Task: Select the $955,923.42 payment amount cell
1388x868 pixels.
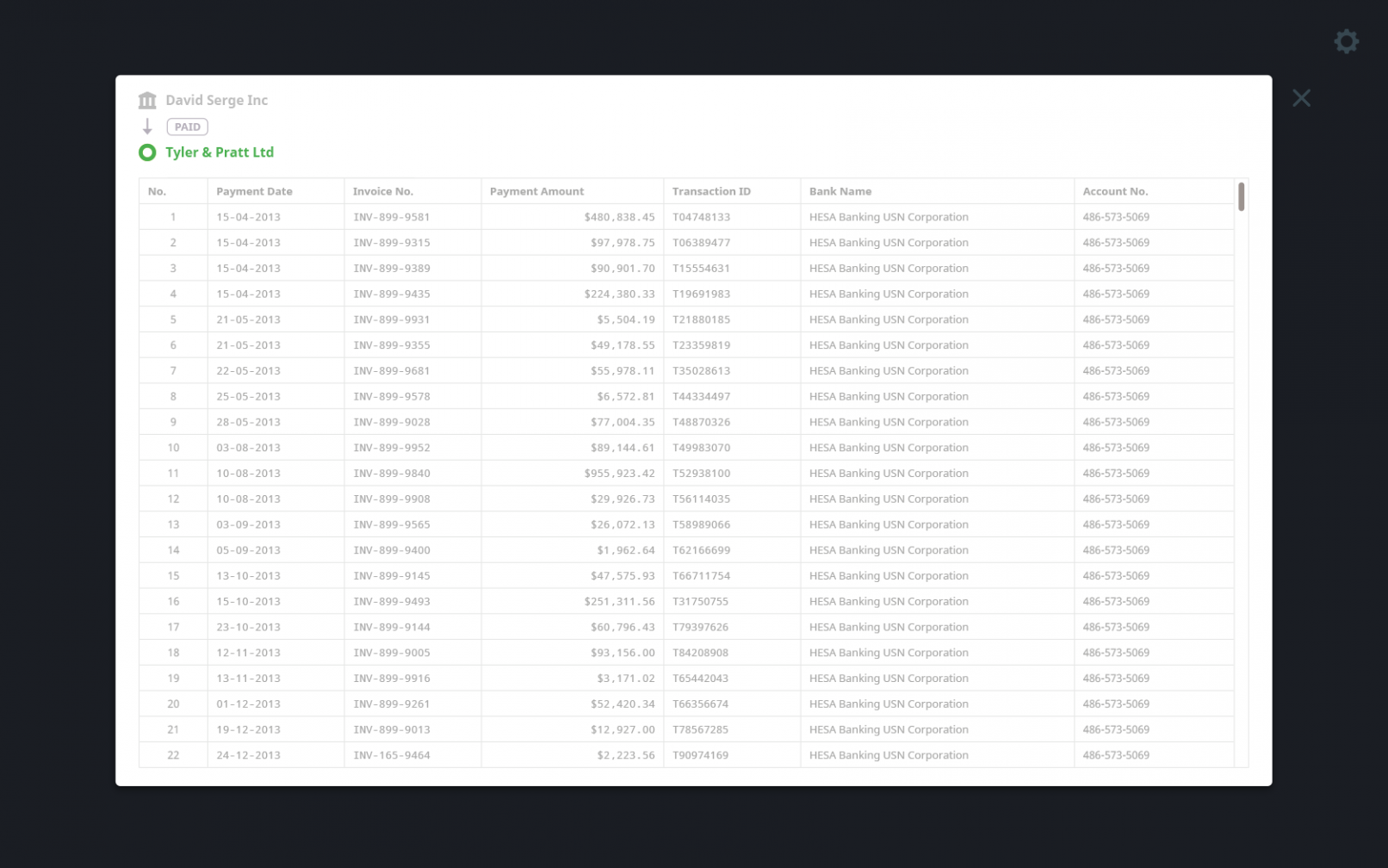Action: (x=619, y=474)
